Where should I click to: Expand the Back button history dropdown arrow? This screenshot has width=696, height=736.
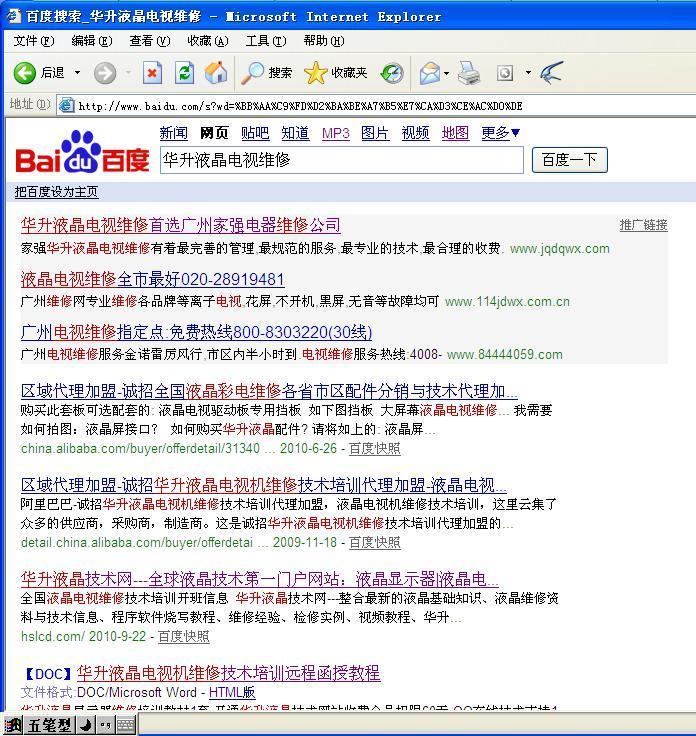(77, 72)
